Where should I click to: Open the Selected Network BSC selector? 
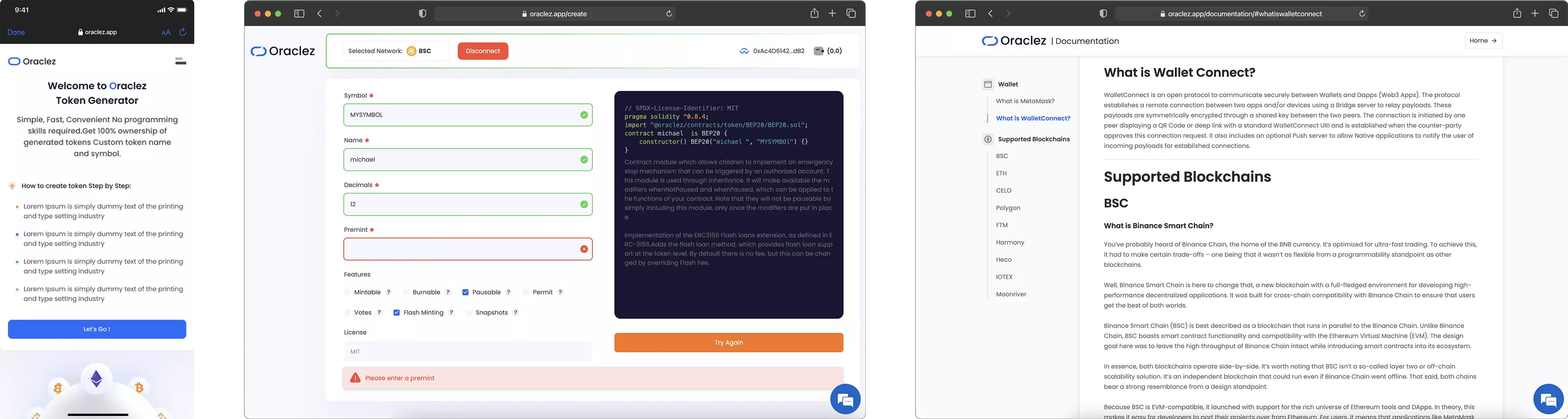click(396, 51)
